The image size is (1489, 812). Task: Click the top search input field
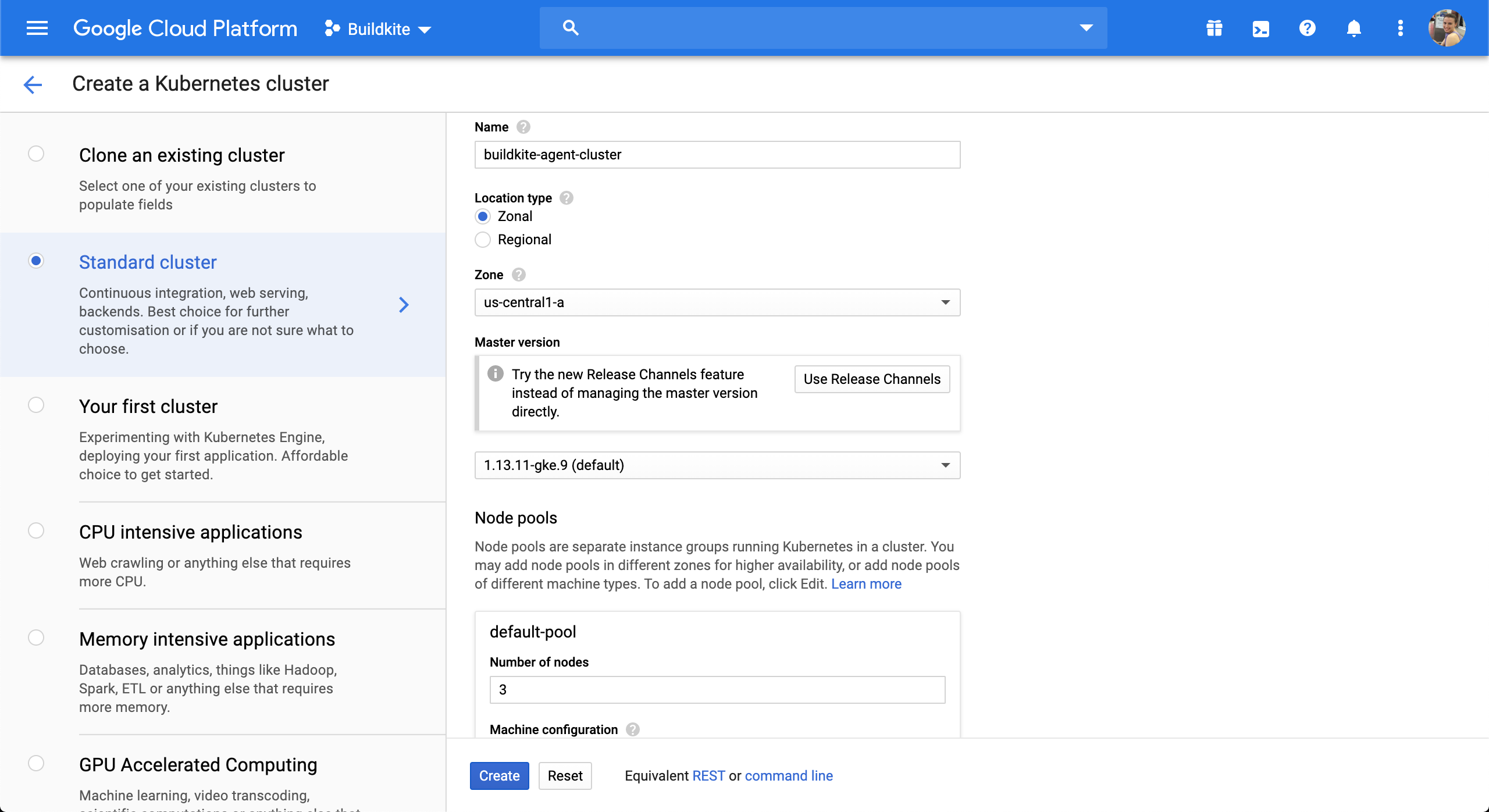pos(823,28)
